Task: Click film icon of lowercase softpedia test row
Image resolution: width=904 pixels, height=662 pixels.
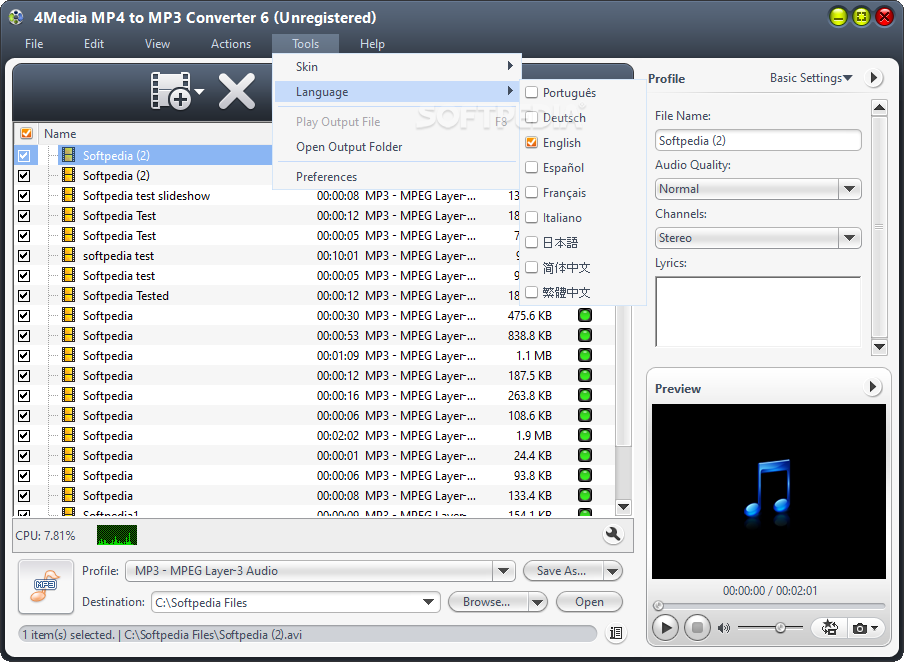Action: point(69,255)
